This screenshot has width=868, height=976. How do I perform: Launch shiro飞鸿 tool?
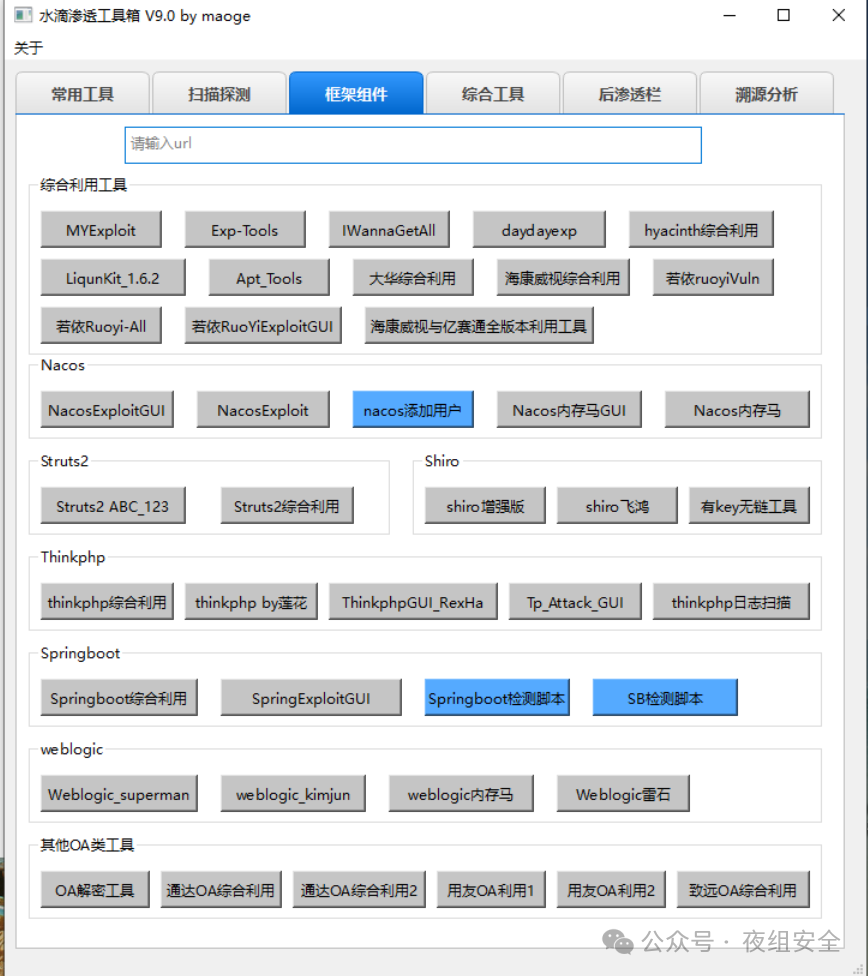[x=617, y=505]
